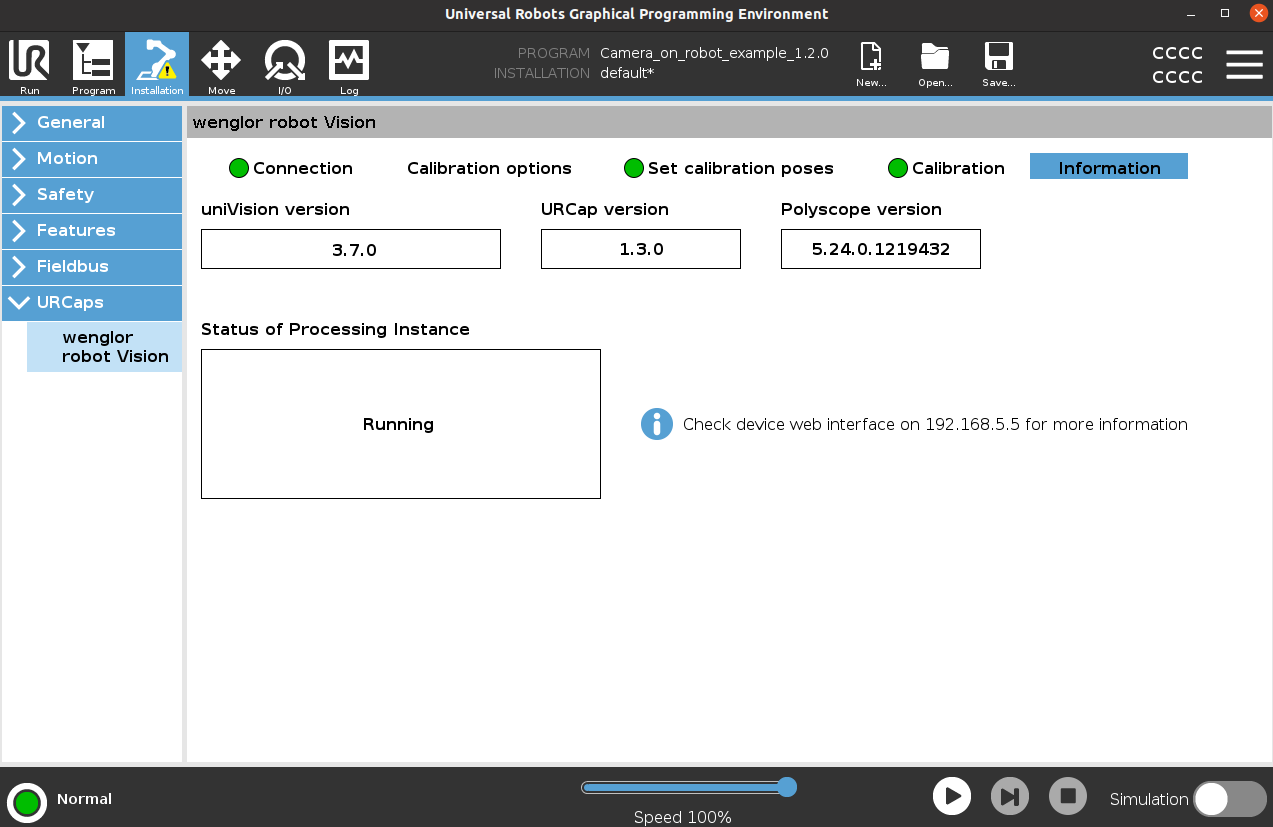Switch to the Program screen

point(93,65)
